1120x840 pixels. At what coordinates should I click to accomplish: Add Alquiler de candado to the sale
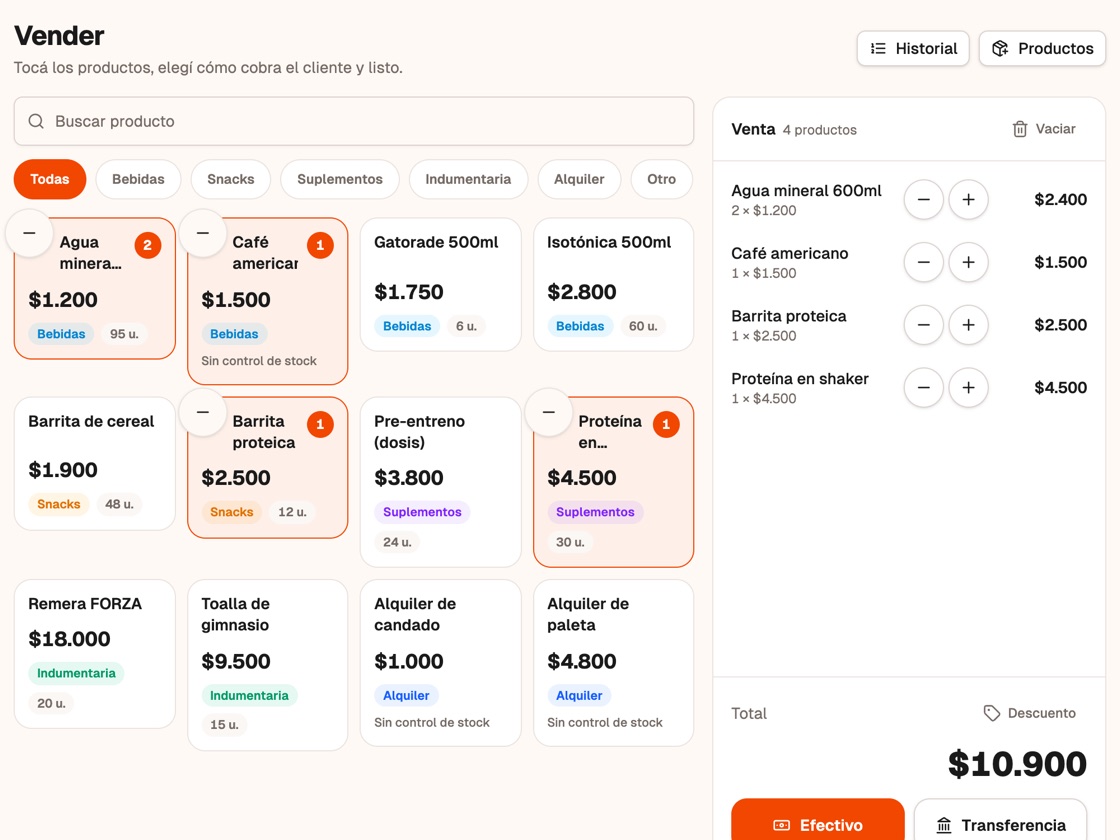pos(441,663)
